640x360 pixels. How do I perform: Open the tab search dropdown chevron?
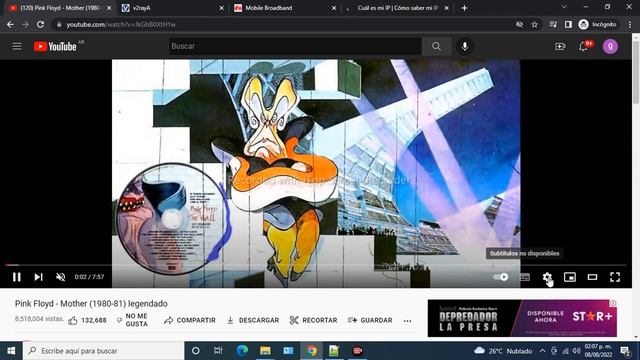564,7
